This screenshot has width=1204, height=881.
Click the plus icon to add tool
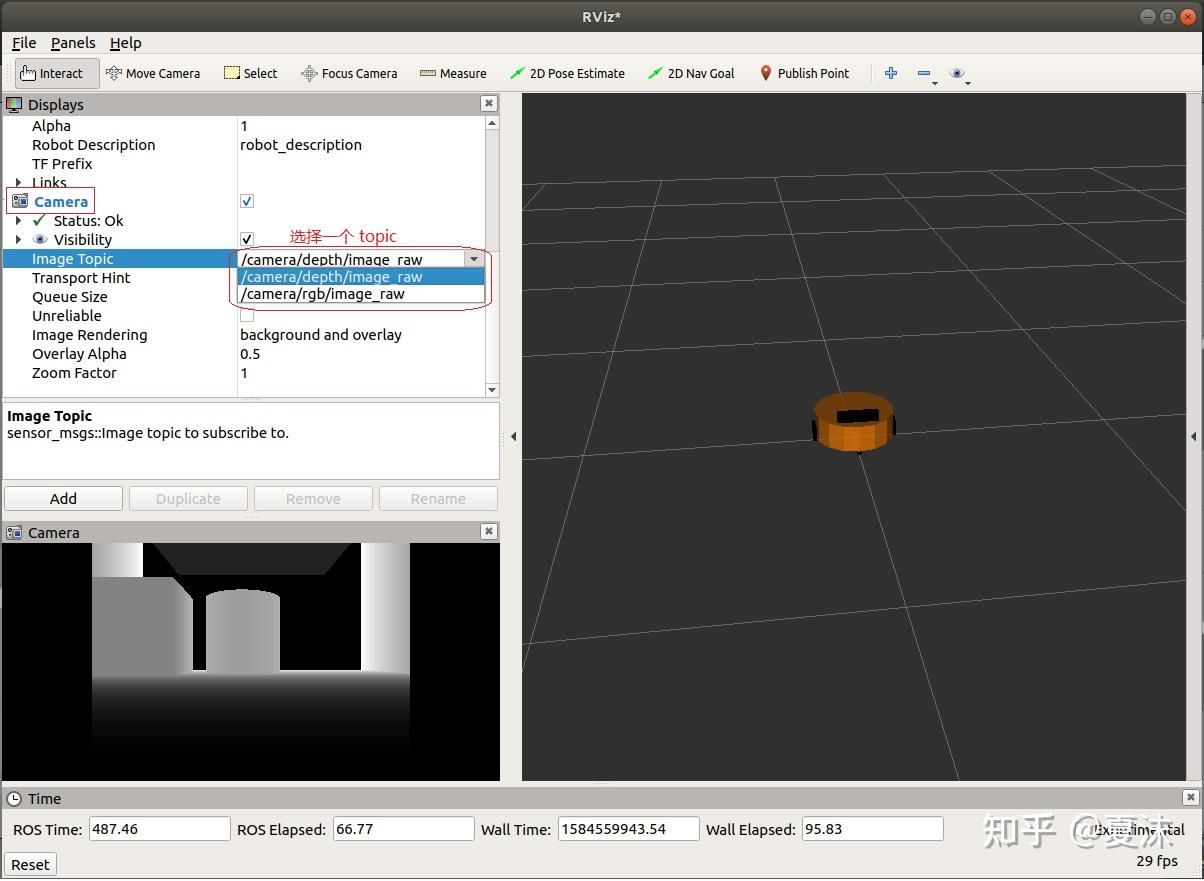[891, 73]
